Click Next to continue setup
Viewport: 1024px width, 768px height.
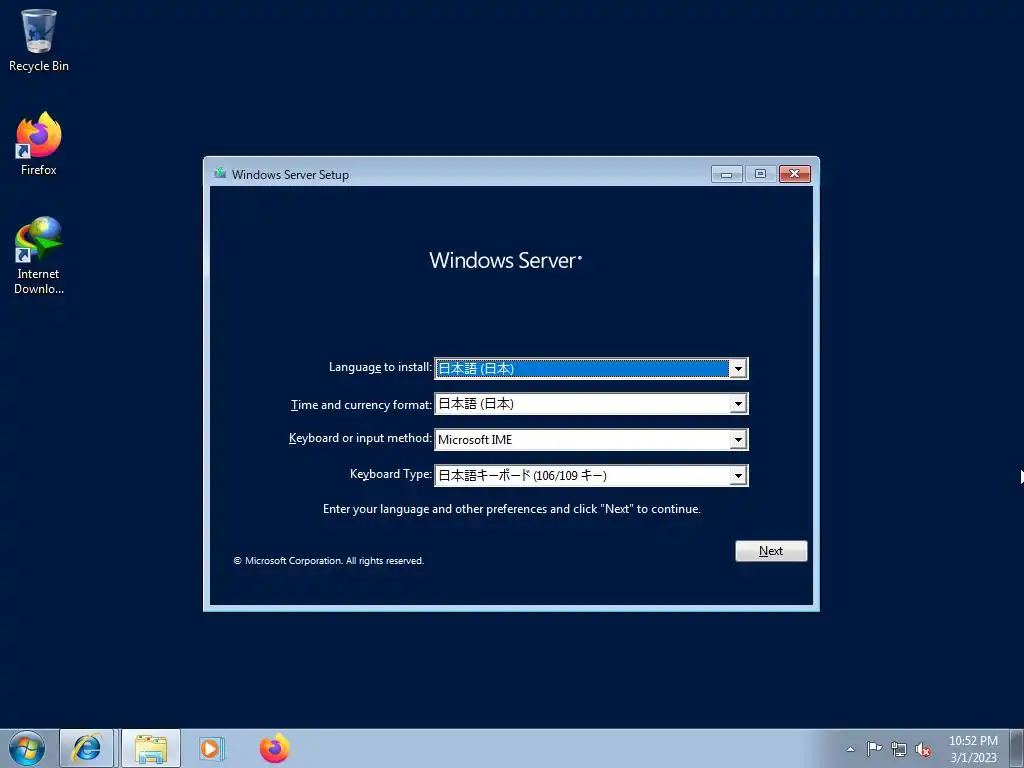coord(771,551)
